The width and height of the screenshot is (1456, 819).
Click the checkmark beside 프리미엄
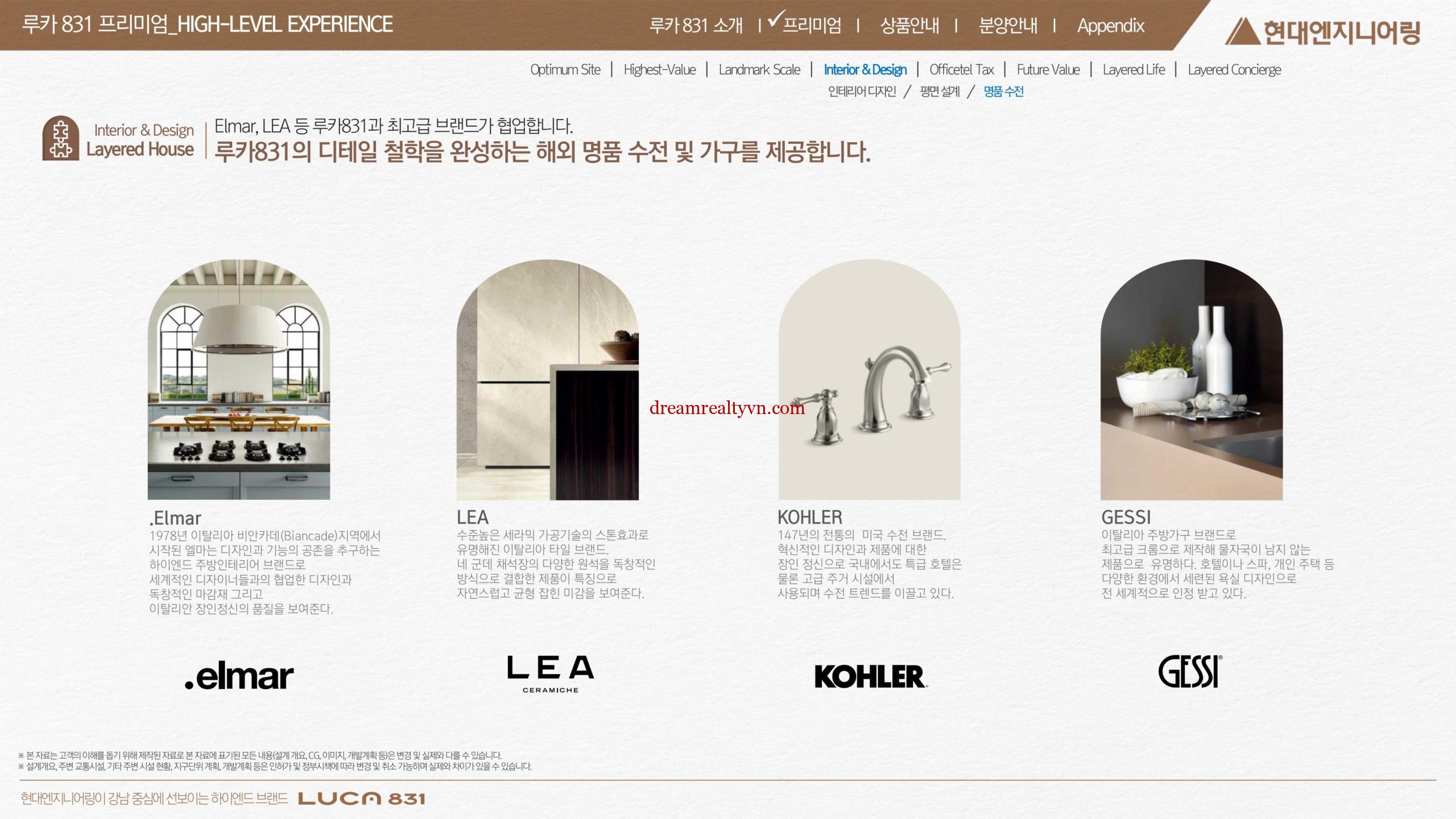click(x=775, y=19)
